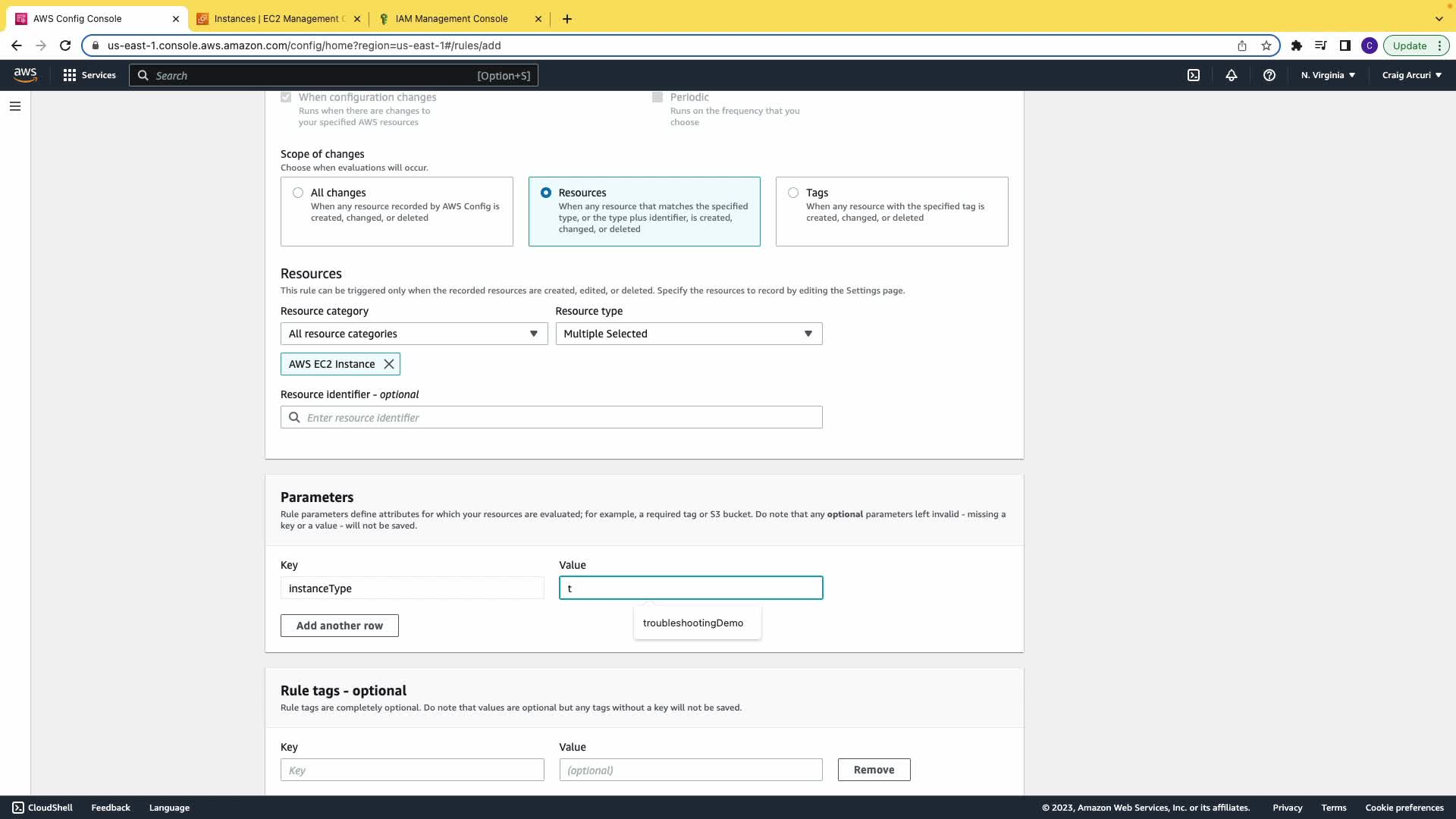The height and width of the screenshot is (819, 1456).
Task: Open the Resource type dropdown
Action: click(689, 334)
